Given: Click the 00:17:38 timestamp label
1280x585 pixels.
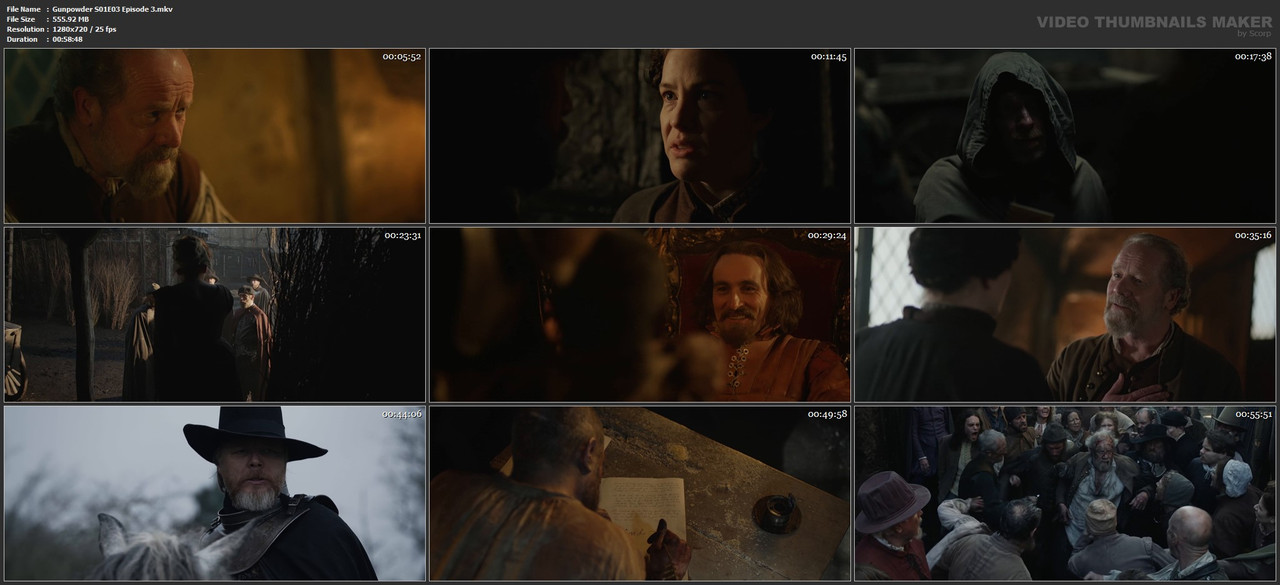Looking at the screenshot, I should [x=1253, y=56].
